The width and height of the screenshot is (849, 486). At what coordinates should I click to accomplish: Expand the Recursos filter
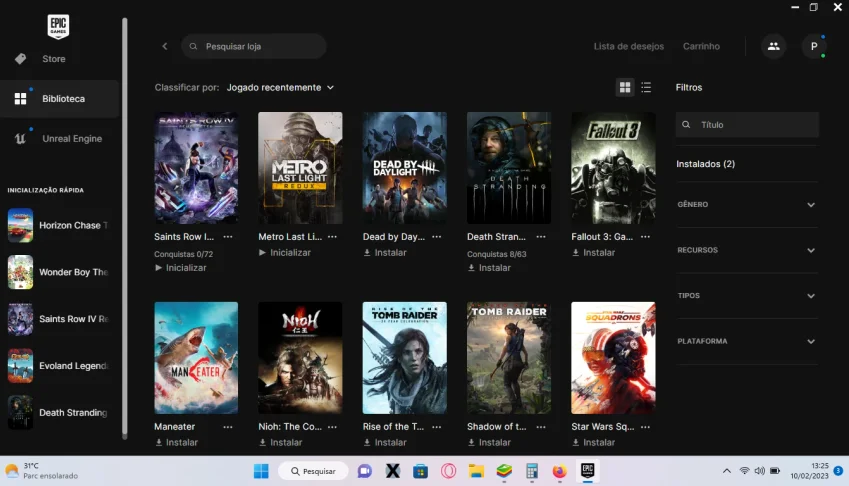tap(747, 250)
